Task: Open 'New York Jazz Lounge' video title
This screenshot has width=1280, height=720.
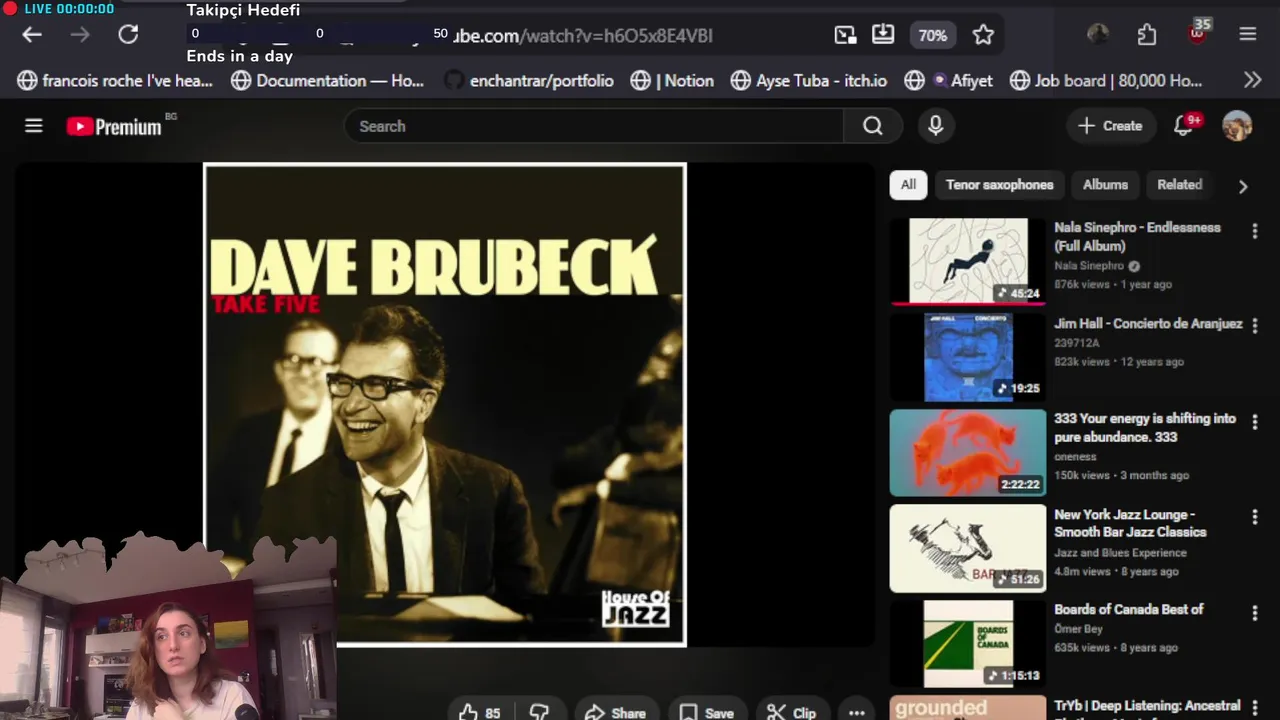Action: 1130,523
